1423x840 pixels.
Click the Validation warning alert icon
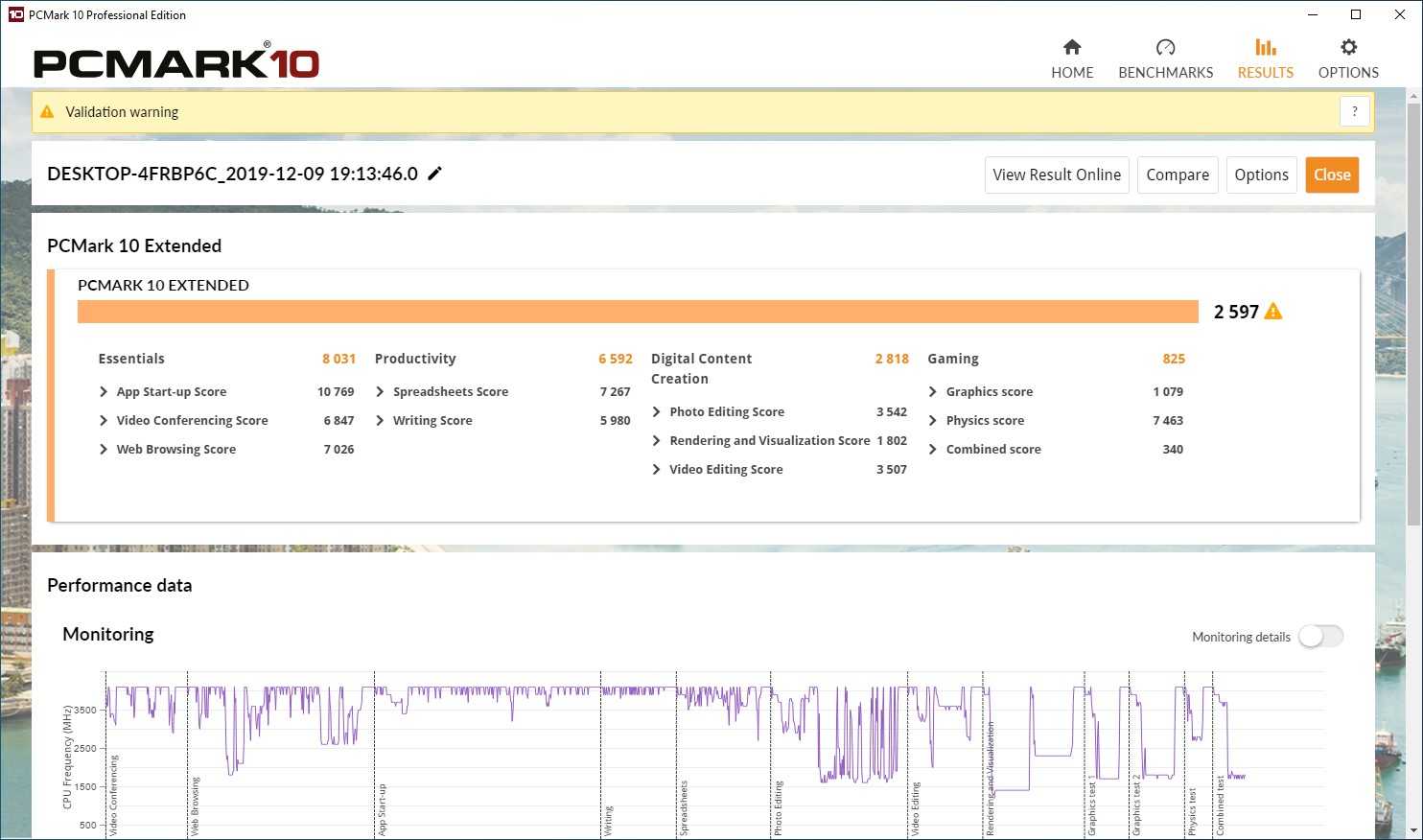(x=47, y=112)
